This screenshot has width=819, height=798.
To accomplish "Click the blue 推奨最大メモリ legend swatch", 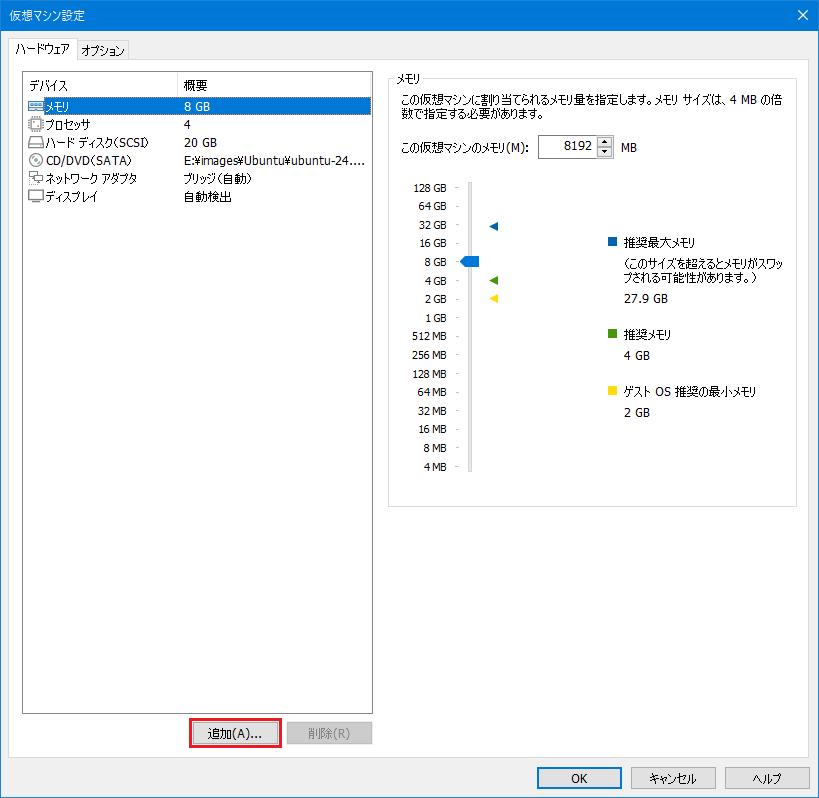I will 613,241.
